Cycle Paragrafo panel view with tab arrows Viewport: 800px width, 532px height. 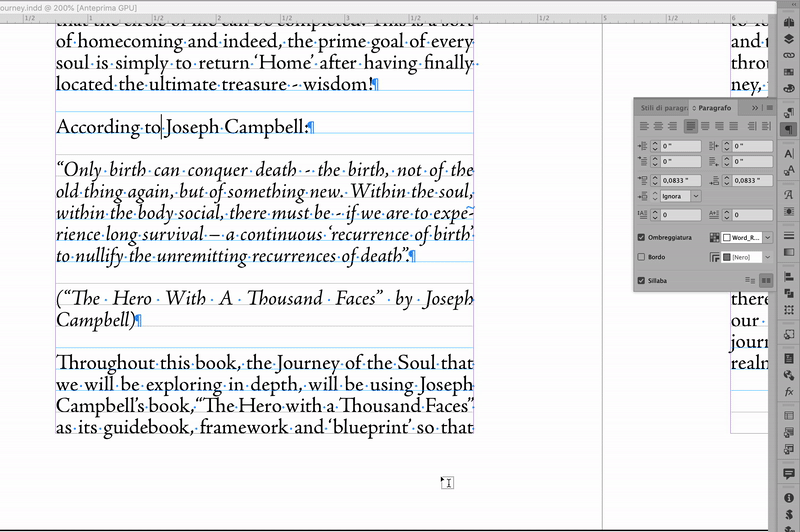(694, 108)
